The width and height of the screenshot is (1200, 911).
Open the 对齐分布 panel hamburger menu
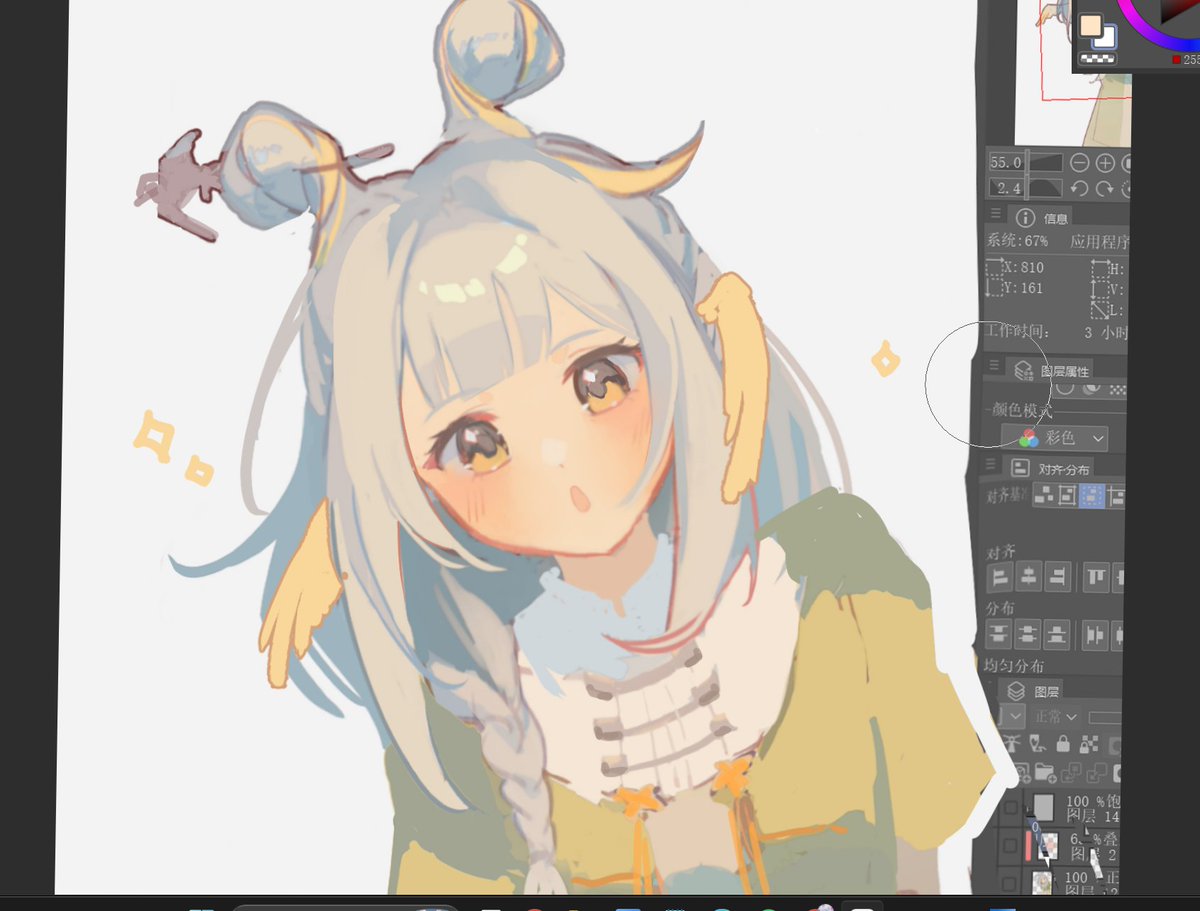990,464
